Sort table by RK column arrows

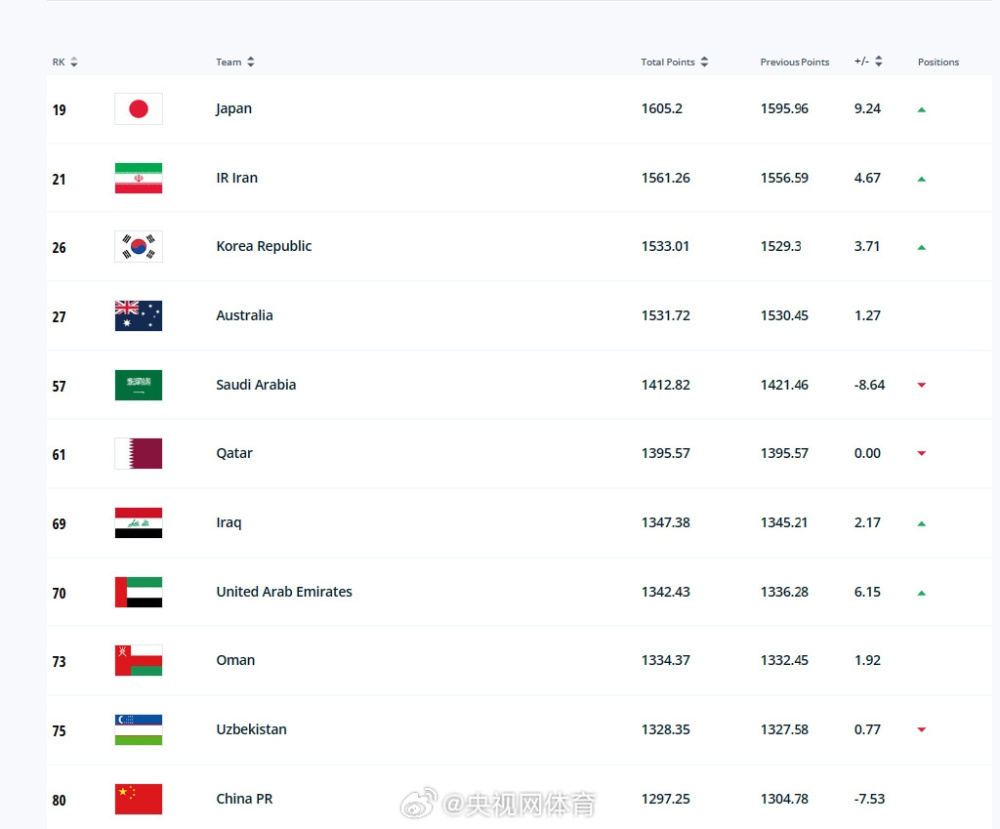[x=74, y=62]
